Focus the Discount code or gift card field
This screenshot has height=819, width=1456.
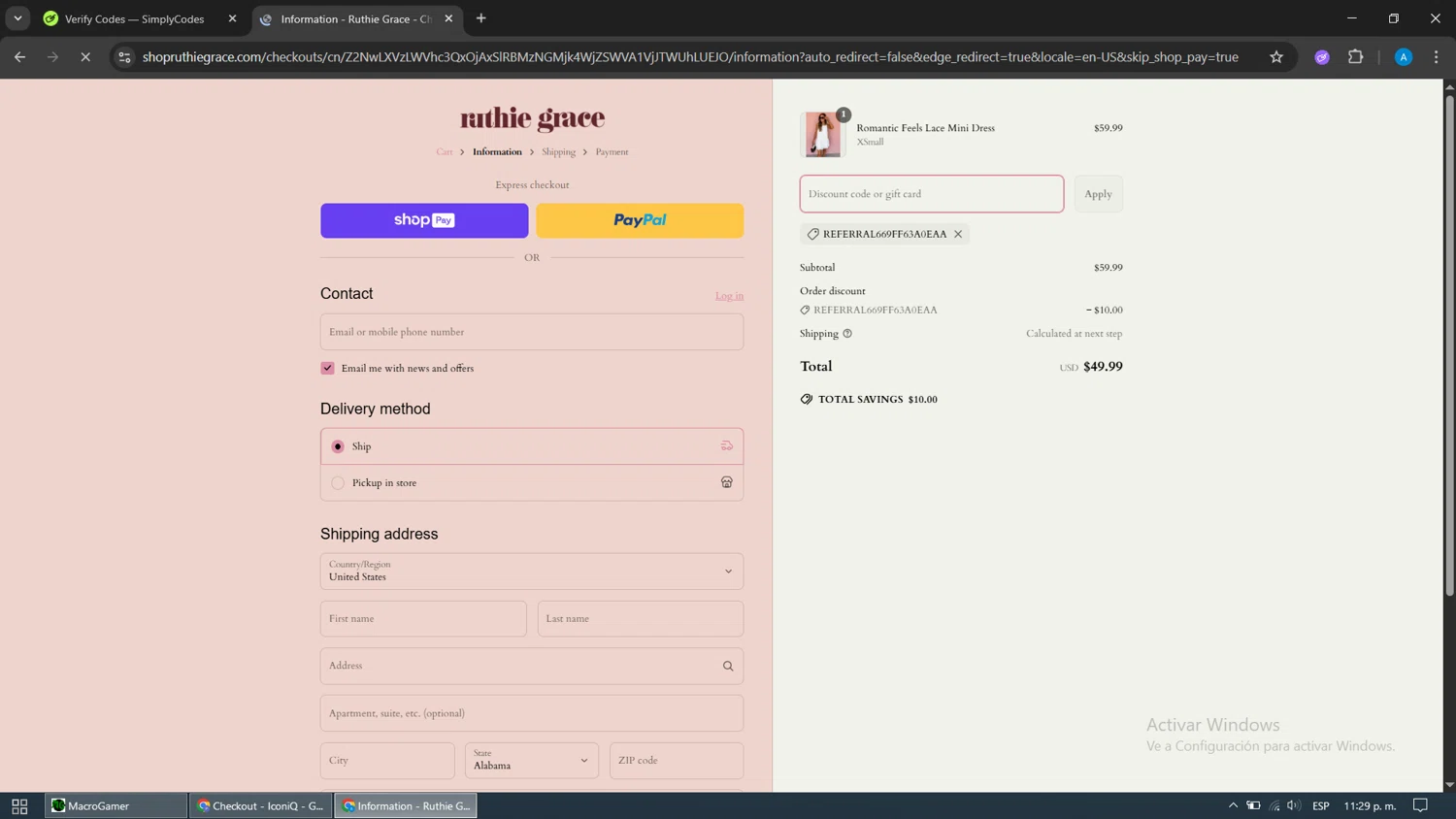932,194
